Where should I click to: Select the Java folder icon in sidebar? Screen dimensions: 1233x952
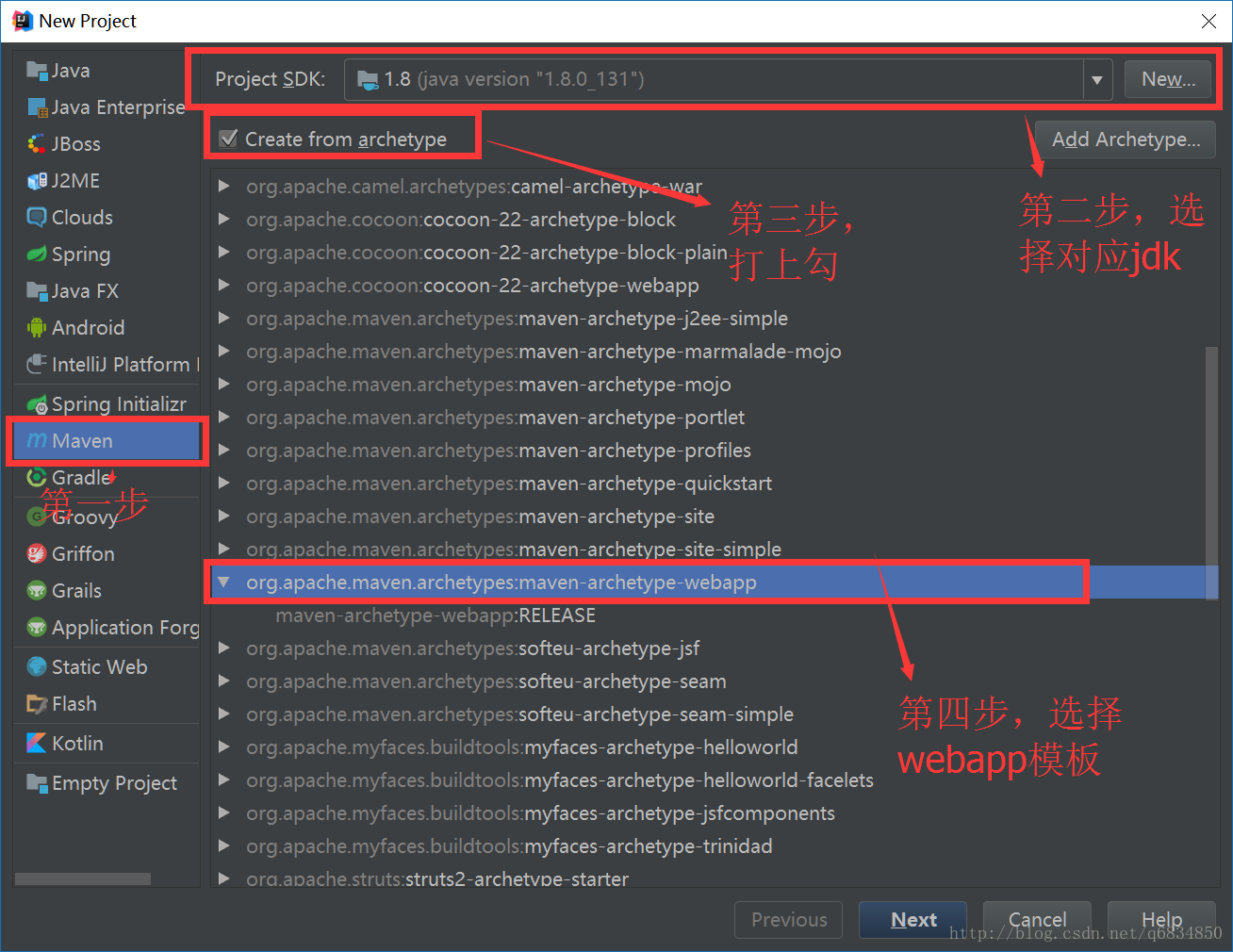pos(37,71)
